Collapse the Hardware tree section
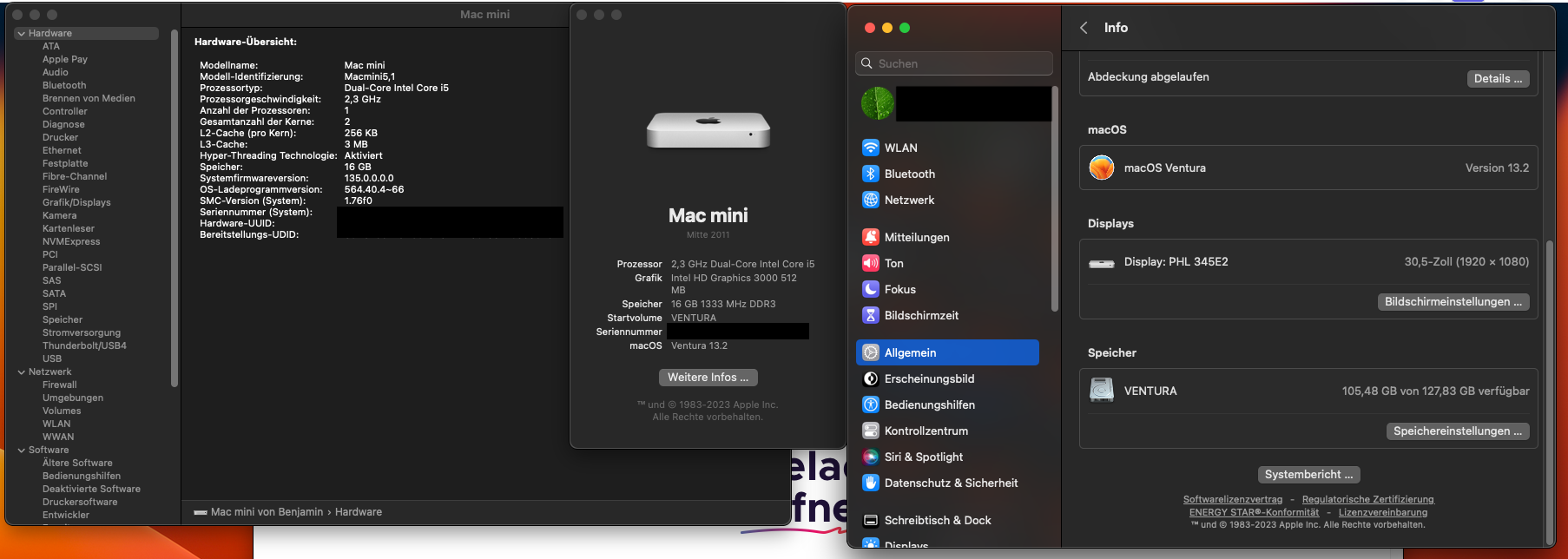The height and width of the screenshot is (559, 1568). pos(21,33)
